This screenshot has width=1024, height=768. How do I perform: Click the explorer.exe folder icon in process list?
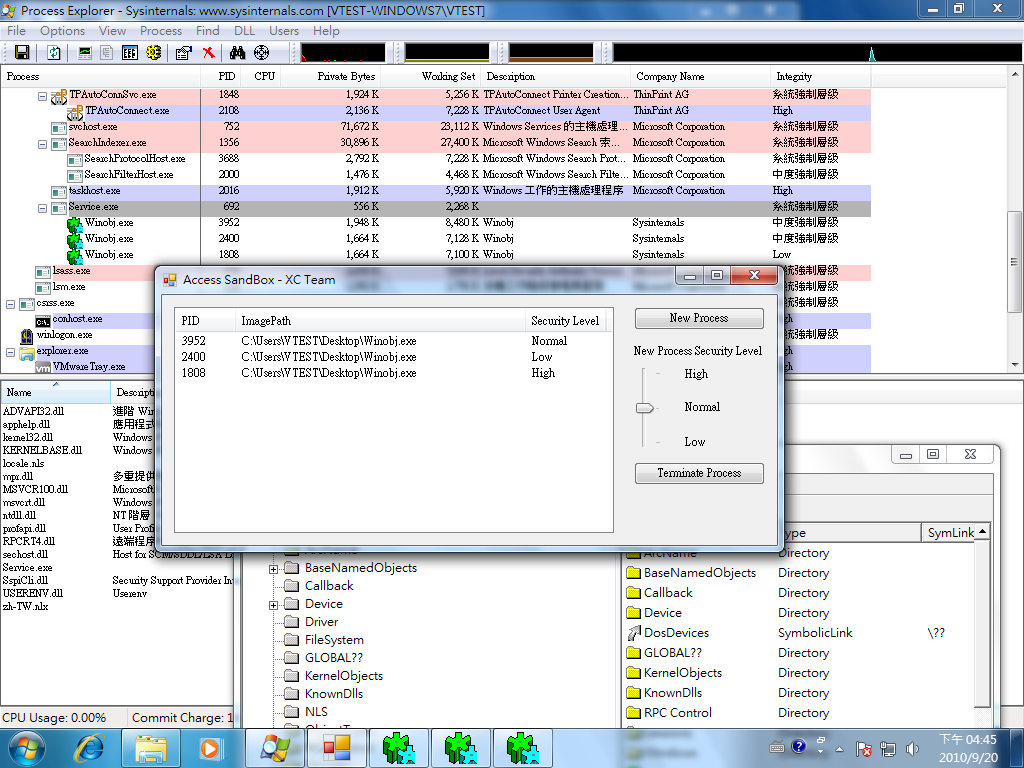(27, 352)
